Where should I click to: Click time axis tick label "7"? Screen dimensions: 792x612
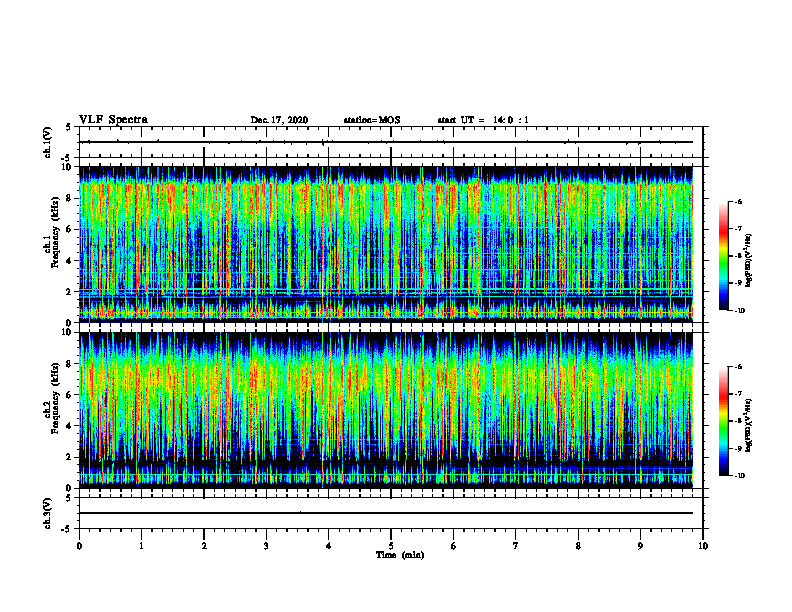[516, 546]
